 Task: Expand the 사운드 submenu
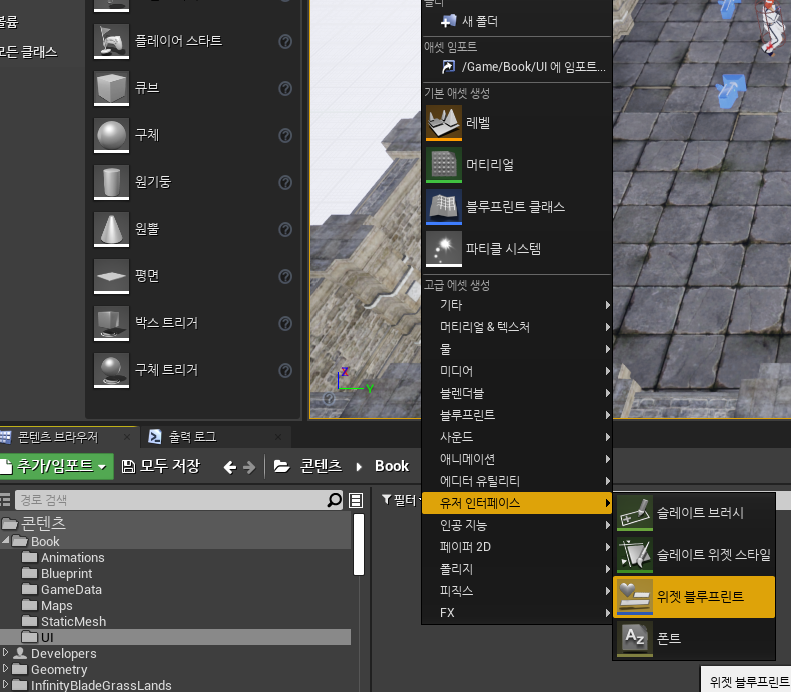[517, 437]
